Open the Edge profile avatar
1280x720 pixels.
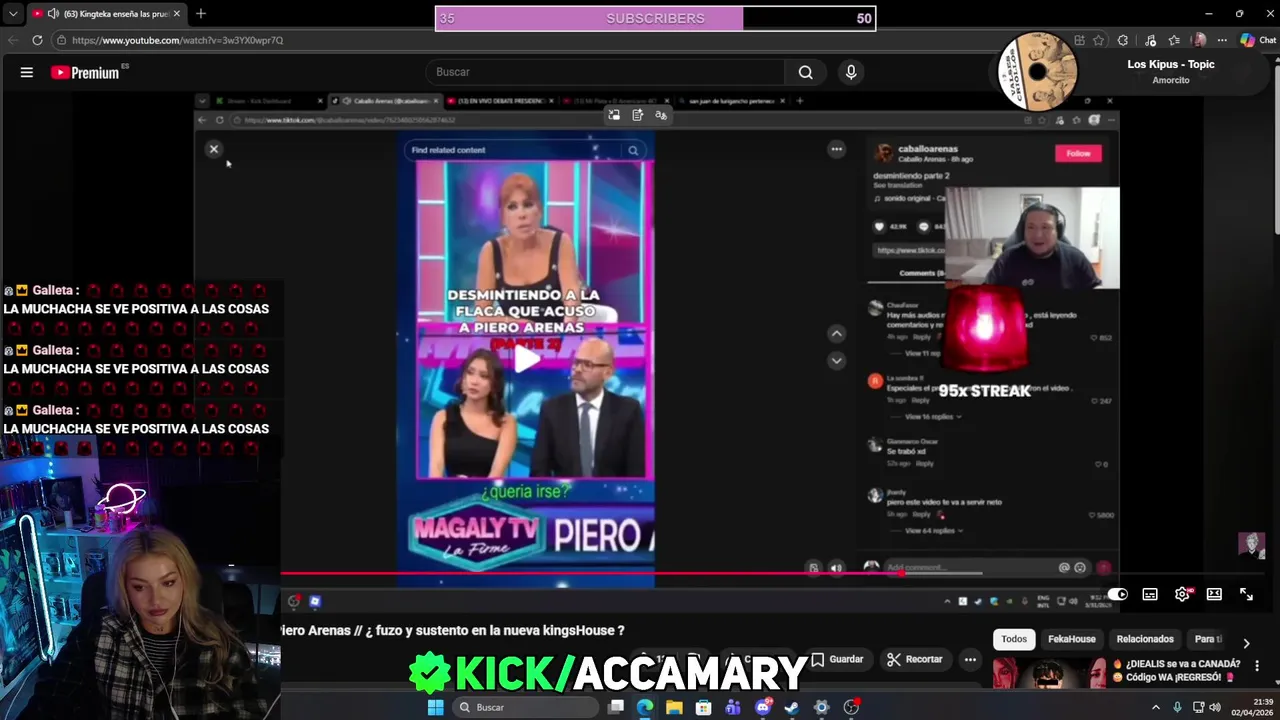click(1199, 40)
